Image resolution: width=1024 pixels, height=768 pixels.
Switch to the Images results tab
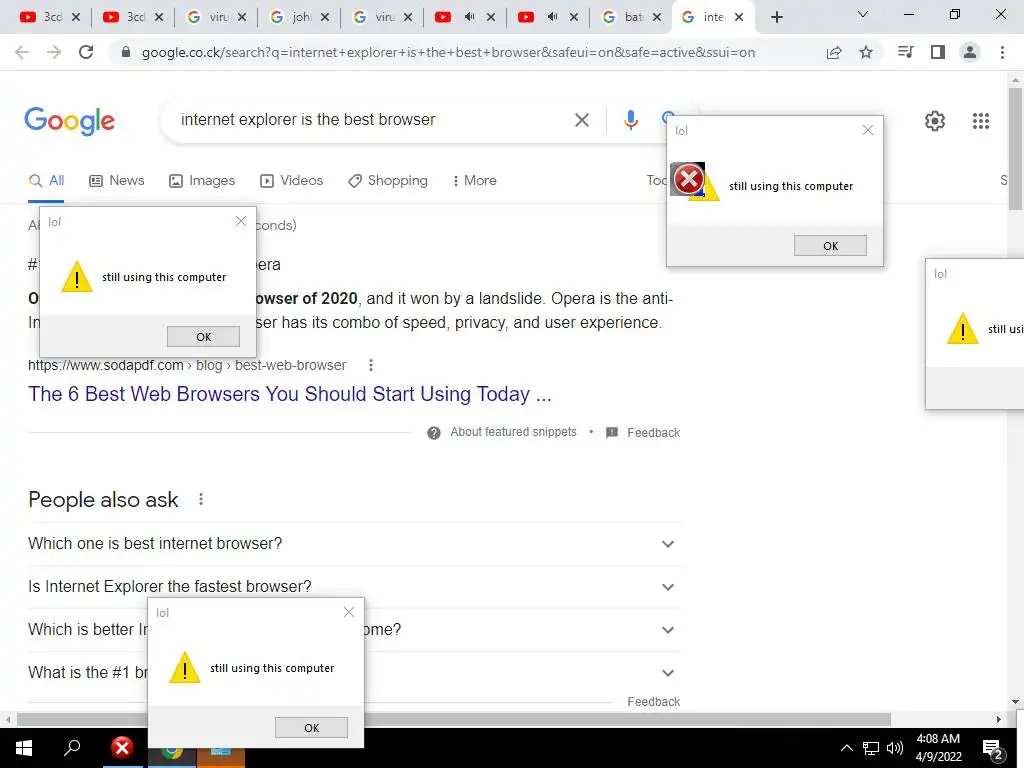tap(202, 181)
